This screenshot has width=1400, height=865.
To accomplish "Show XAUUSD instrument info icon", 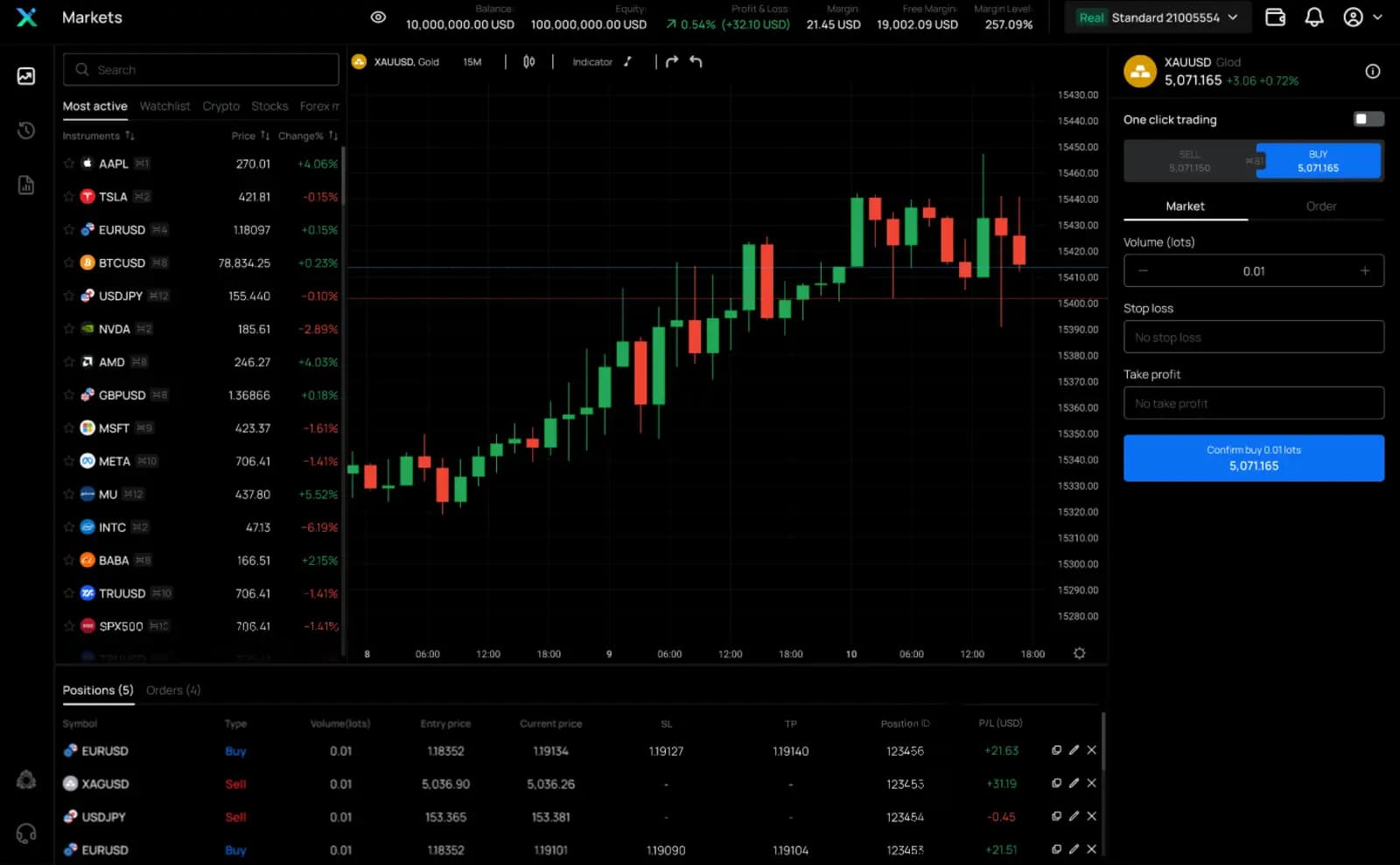I will coord(1373,72).
